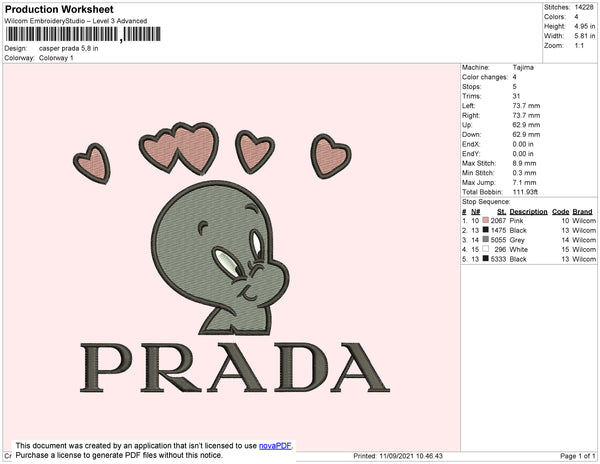The image size is (600, 464).
Task: Click the barcode under the worksheet title
Action: (x=83, y=34)
